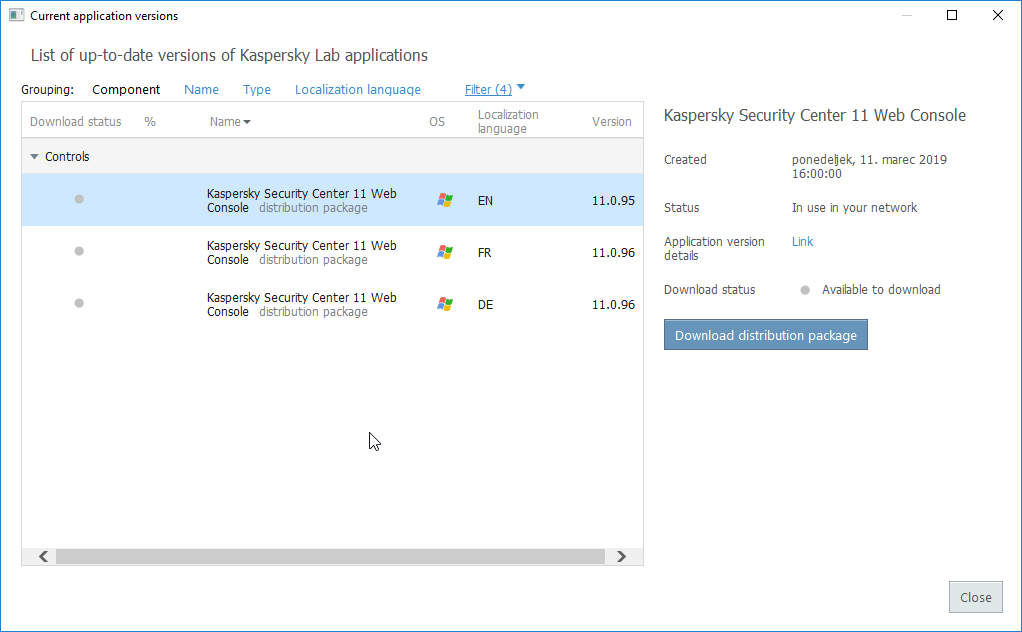This screenshot has height=632, width=1022.
Task: Collapse the Controls group
Action: click(35, 157)
